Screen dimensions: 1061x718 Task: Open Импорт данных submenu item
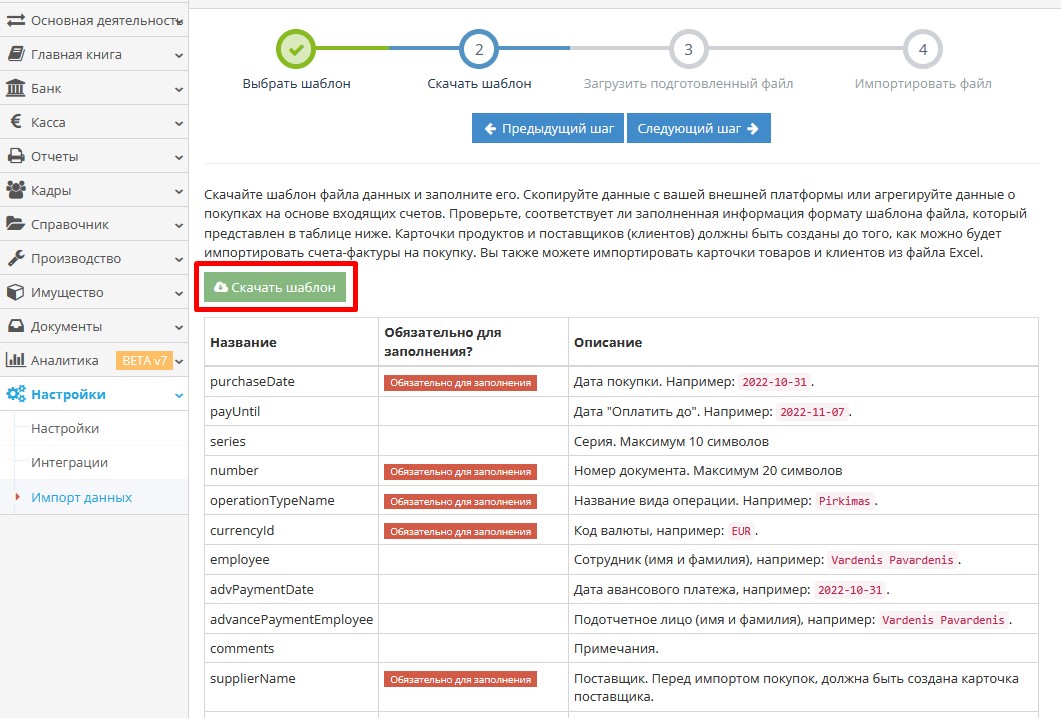pos(81,497)
